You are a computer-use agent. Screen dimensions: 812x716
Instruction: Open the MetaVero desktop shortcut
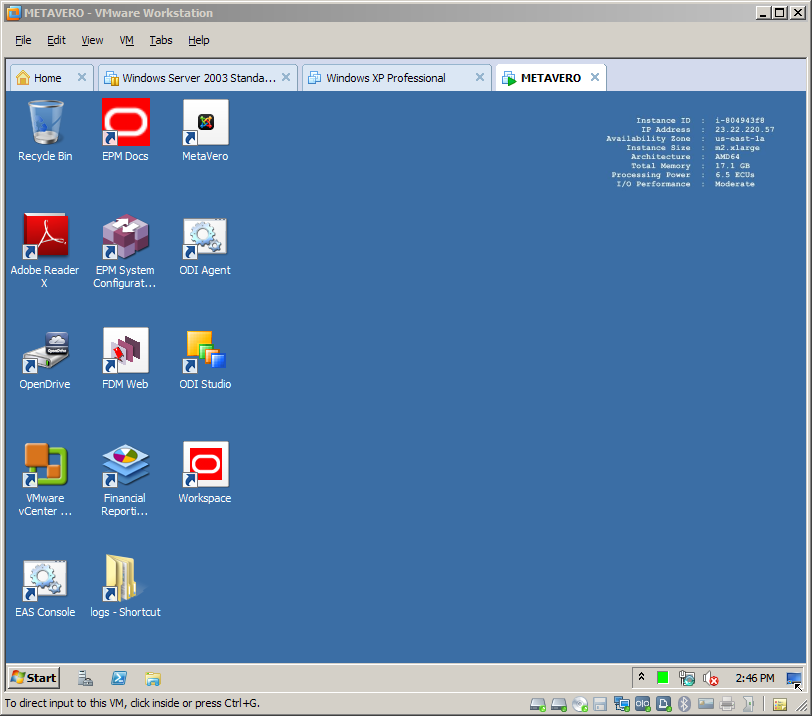pyautogui.click(x=205, y=124)
